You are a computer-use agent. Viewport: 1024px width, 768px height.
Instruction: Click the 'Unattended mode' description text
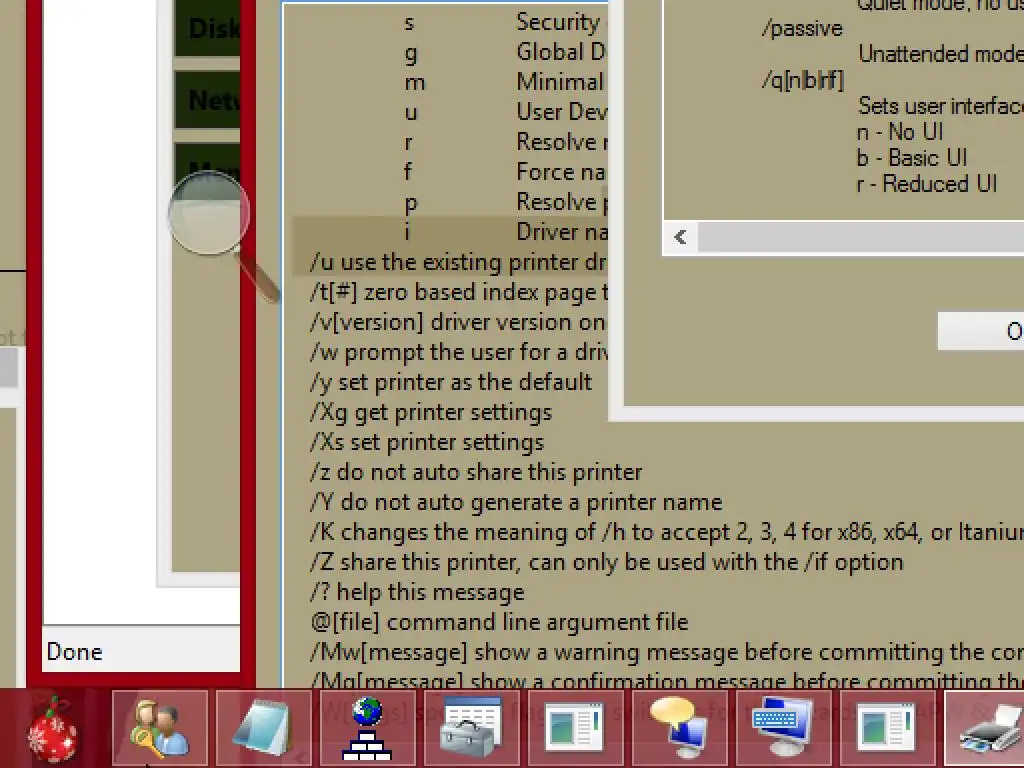click(940, 54)
